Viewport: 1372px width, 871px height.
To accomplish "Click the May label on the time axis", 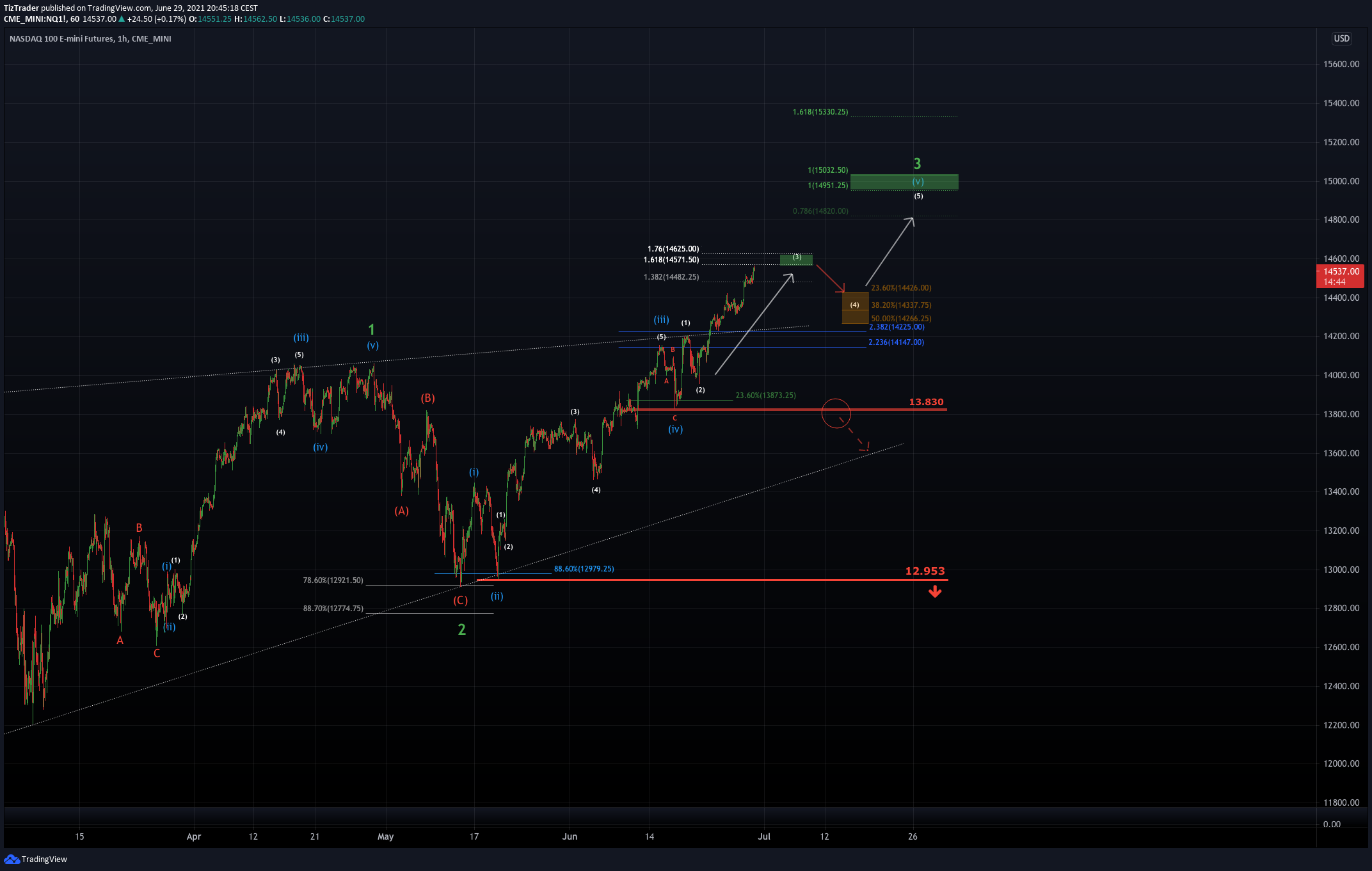I will 385,836.
